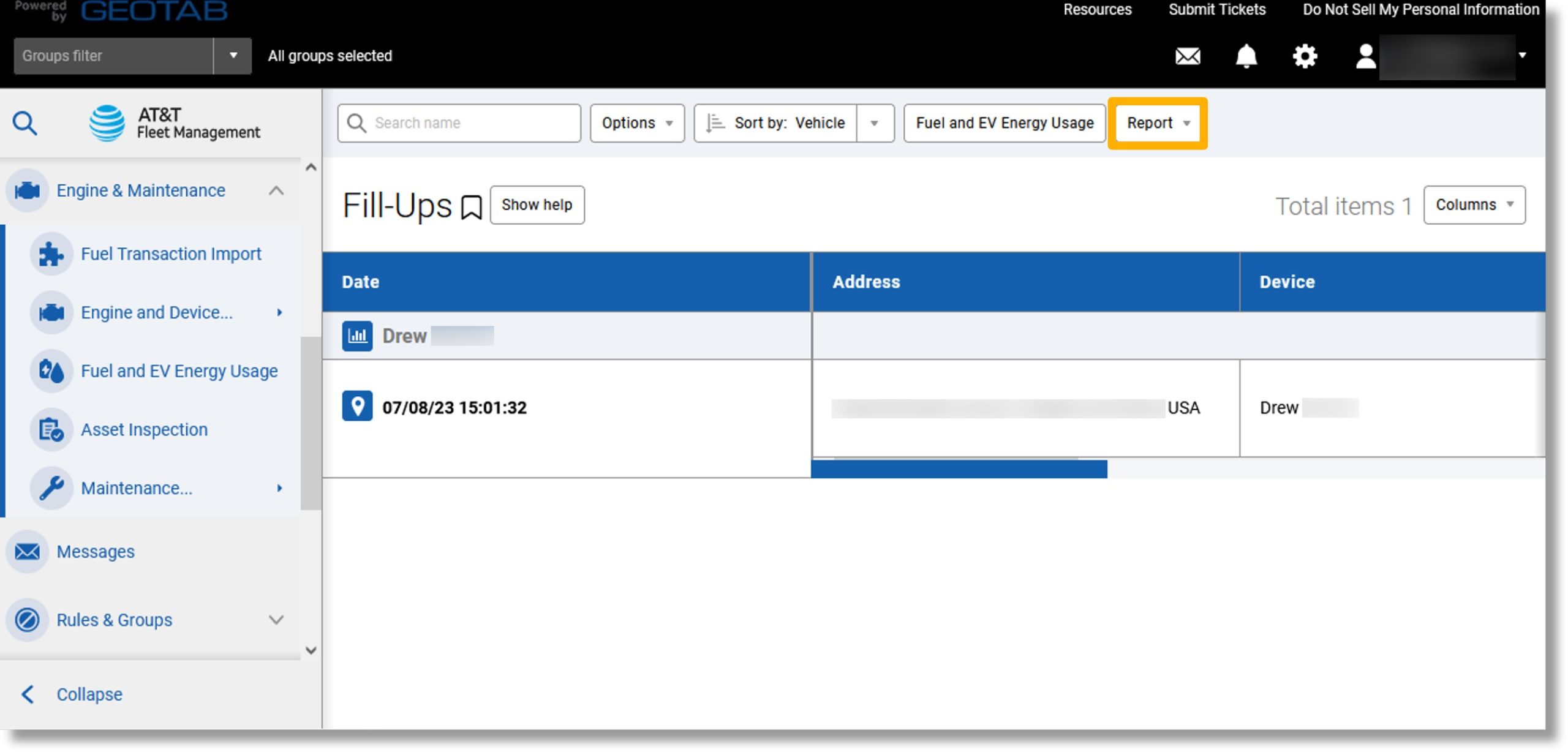1568x752 pixels.
Task: Click the Sort by: Vehicle button
Action: click(776, 123)
